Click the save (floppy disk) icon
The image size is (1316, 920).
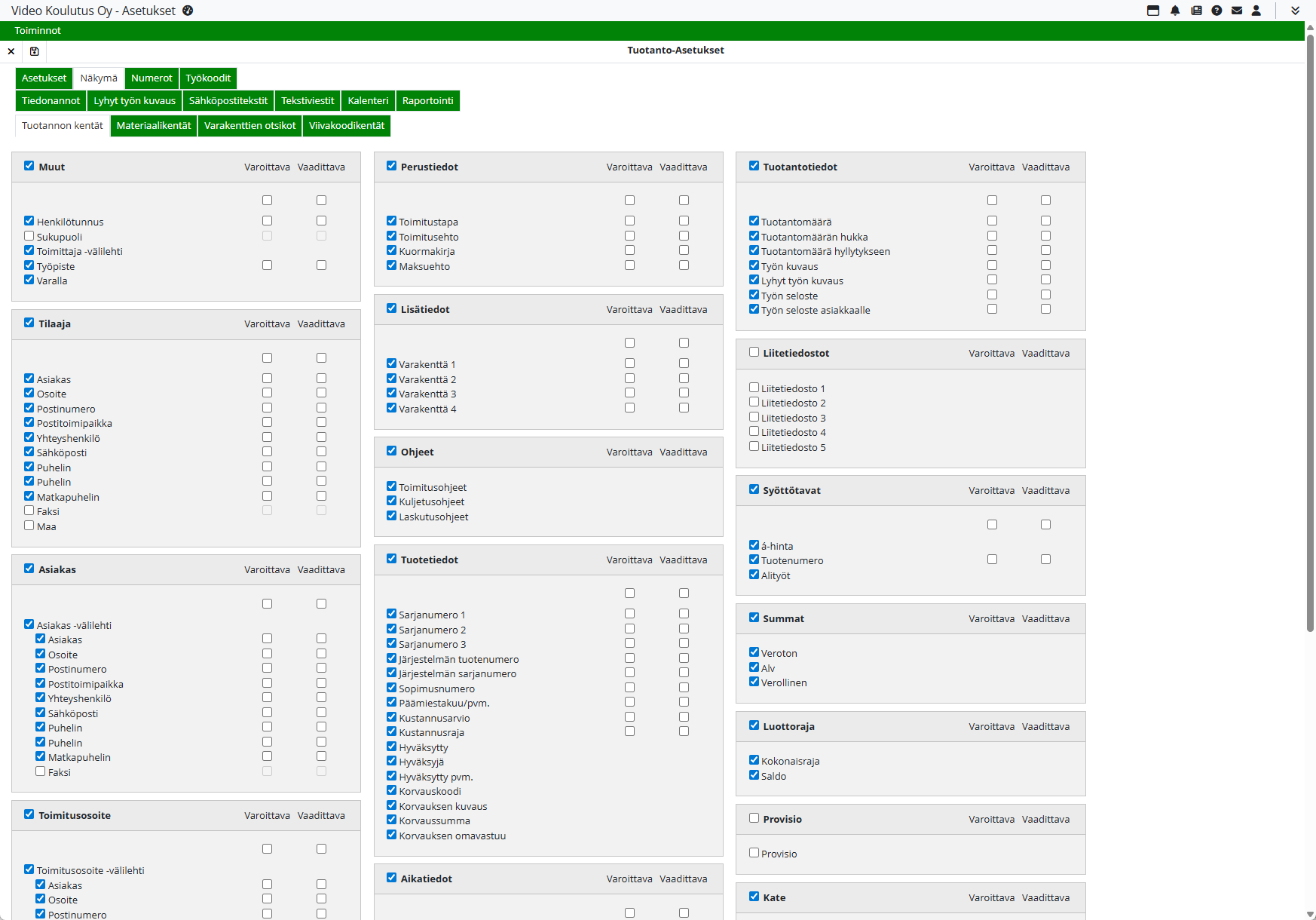(x=34, y=51)
